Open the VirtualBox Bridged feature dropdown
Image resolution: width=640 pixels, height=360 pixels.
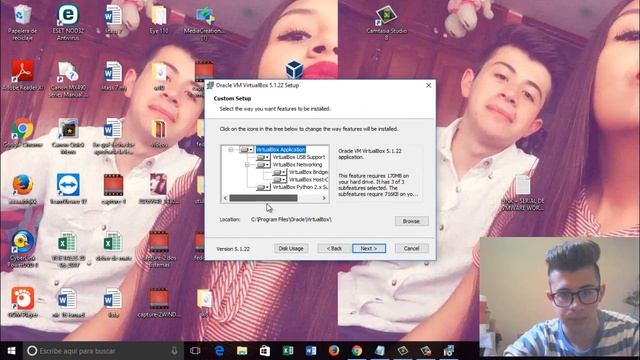click(x=280, y=172)
